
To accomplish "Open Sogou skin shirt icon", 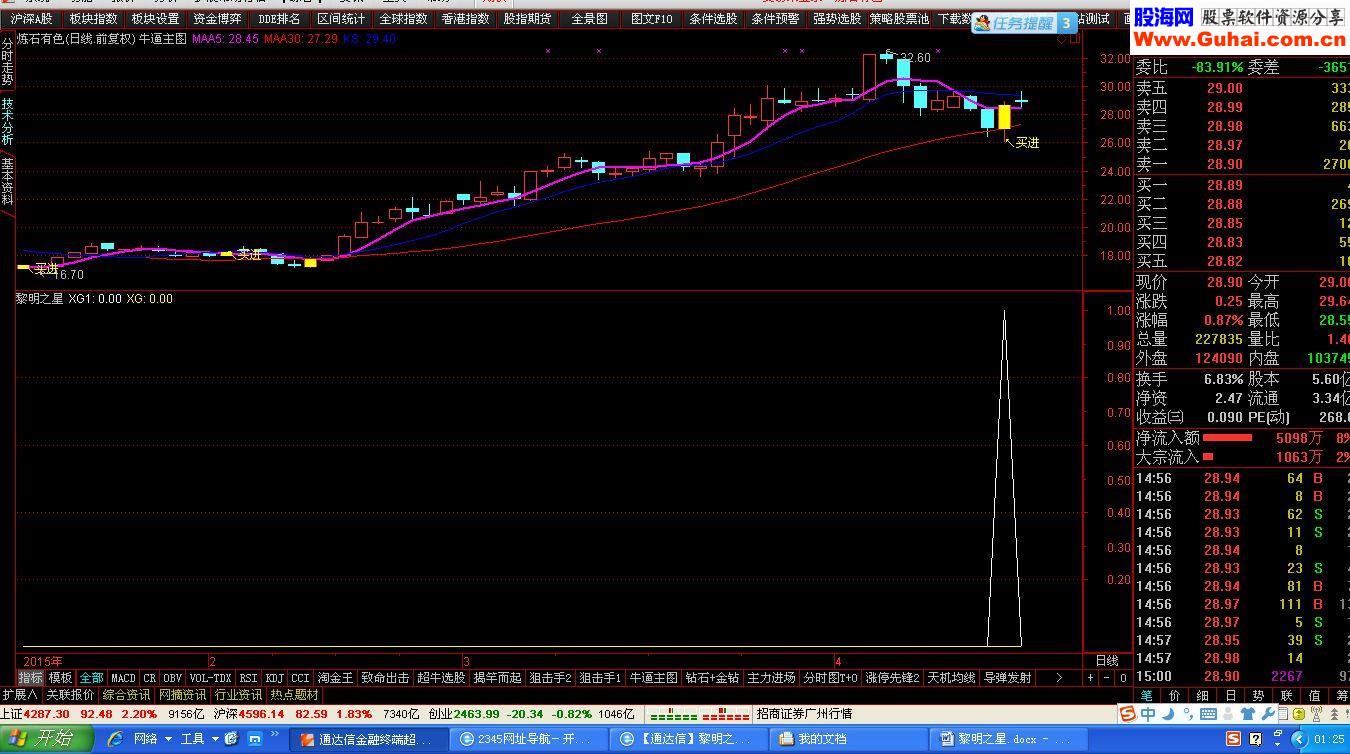I will (1248, 714).
